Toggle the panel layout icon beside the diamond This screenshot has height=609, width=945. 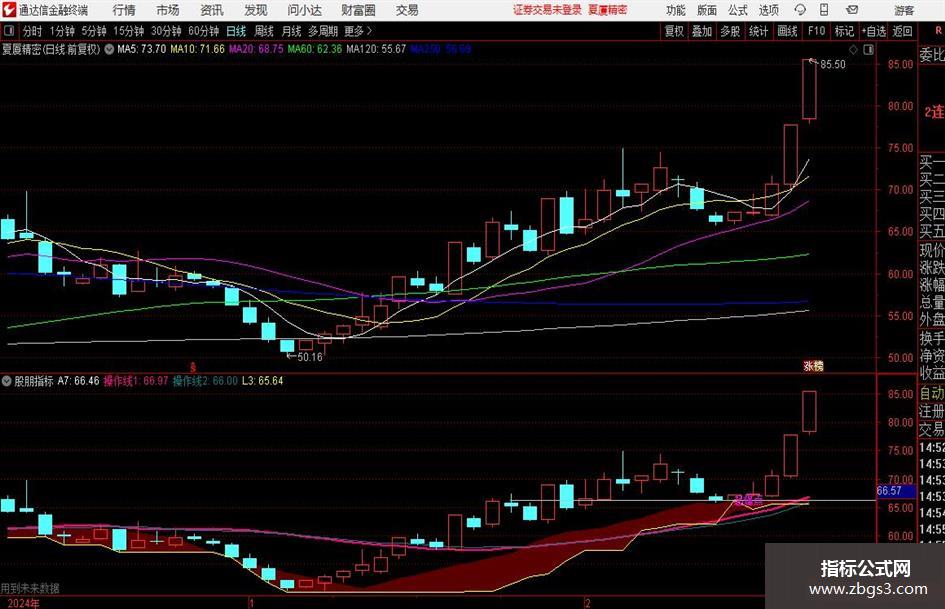coord(868,49)
